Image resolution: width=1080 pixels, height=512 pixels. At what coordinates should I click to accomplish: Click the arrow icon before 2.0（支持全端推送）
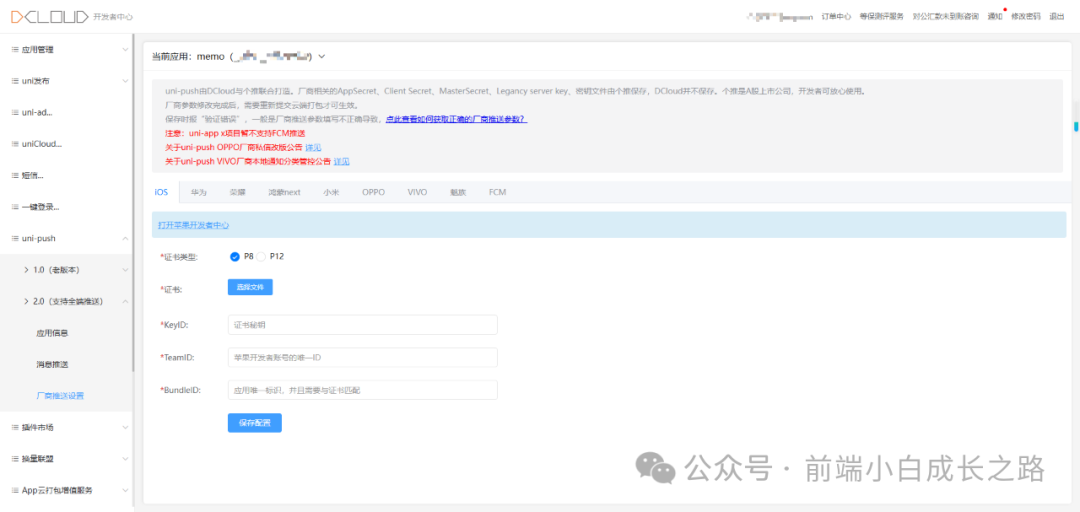pos(26,301)
